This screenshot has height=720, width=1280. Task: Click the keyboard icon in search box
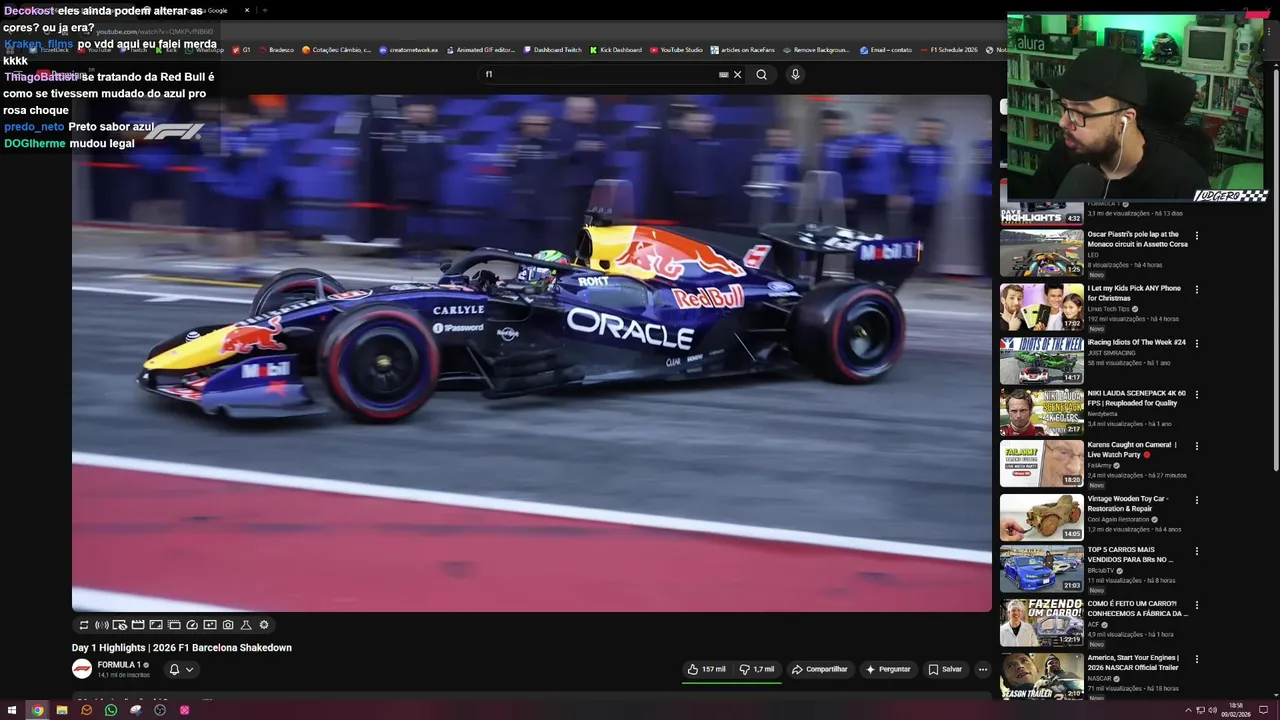[723, 74]
